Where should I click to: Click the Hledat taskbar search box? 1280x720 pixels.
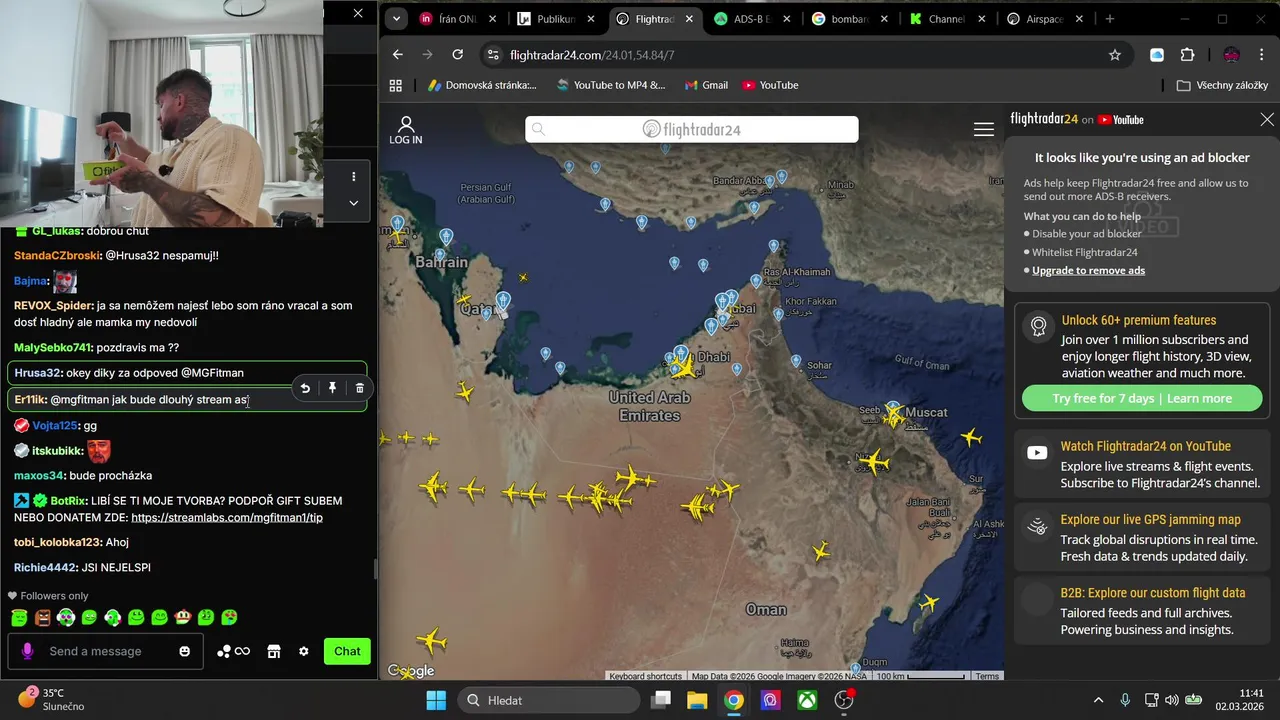pos(548,700)
